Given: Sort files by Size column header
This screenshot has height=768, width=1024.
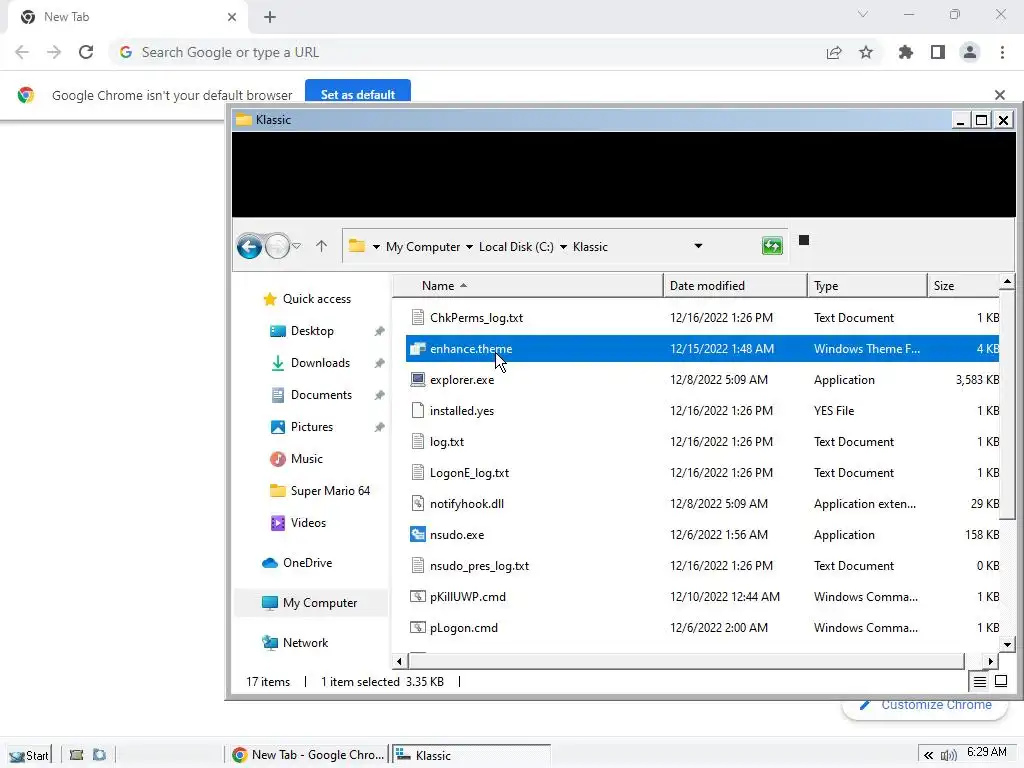Looking at the screenshot, I should [x=963, y=286].
